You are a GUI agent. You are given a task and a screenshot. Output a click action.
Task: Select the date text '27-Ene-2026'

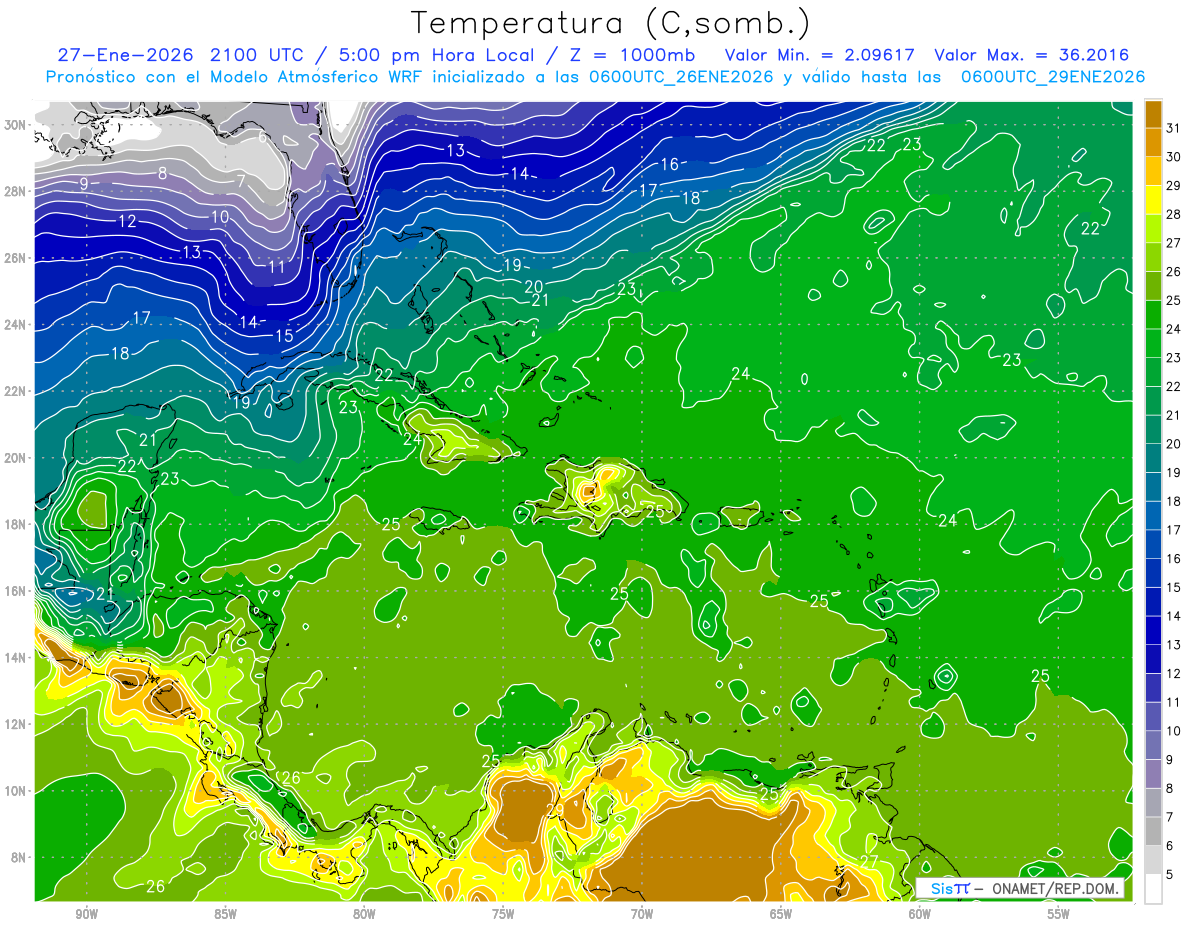click(x=126, y=55)
